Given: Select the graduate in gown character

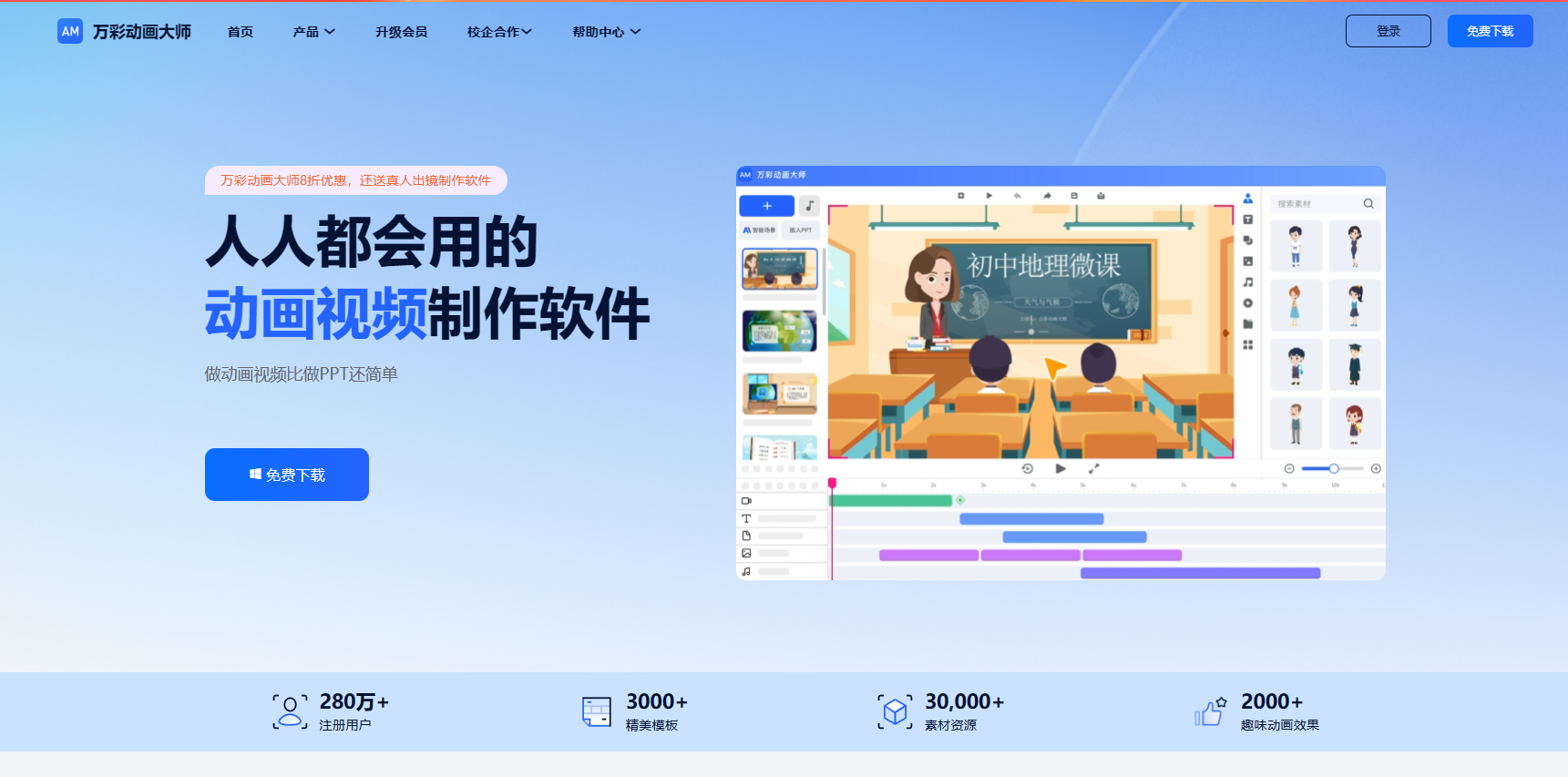Looking at the screenshot, I should 1355,364.
